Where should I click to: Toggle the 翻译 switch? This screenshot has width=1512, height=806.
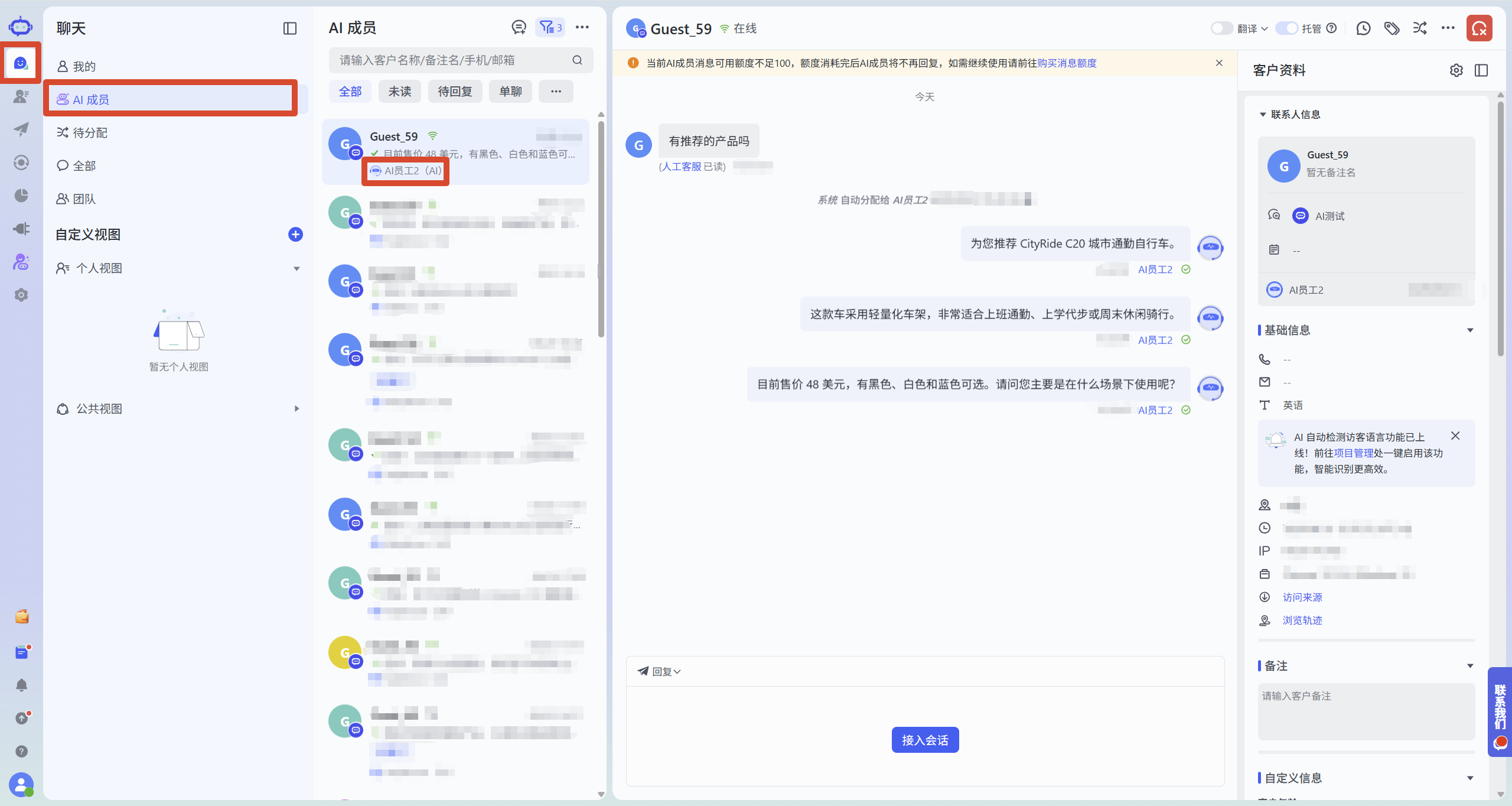click(x=1221, y=28)
